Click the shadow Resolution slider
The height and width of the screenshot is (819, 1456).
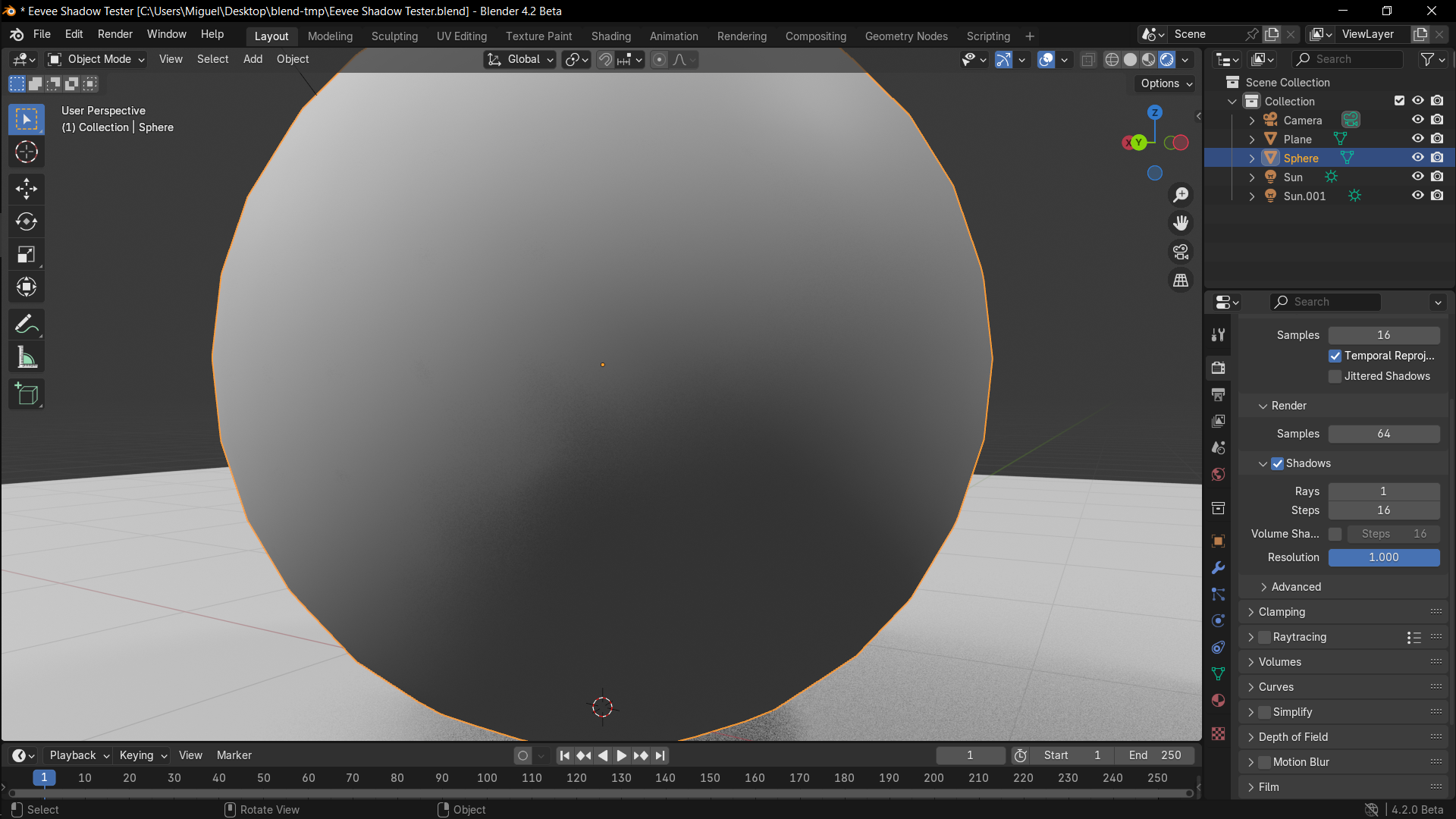[x=1384, y=557]
